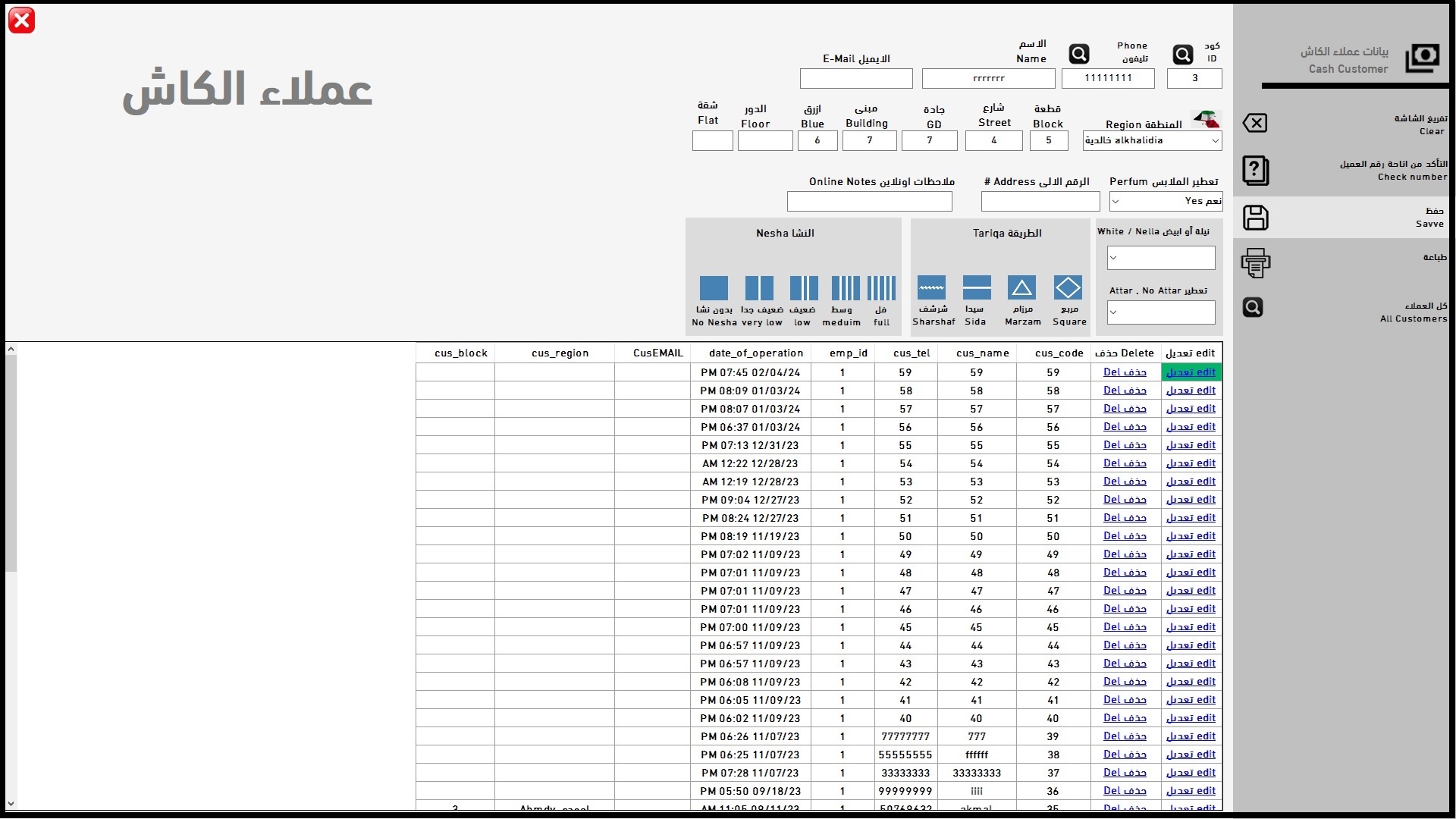Click the ID input field
Screen dimensions: 1456x819
point(1194,78)
